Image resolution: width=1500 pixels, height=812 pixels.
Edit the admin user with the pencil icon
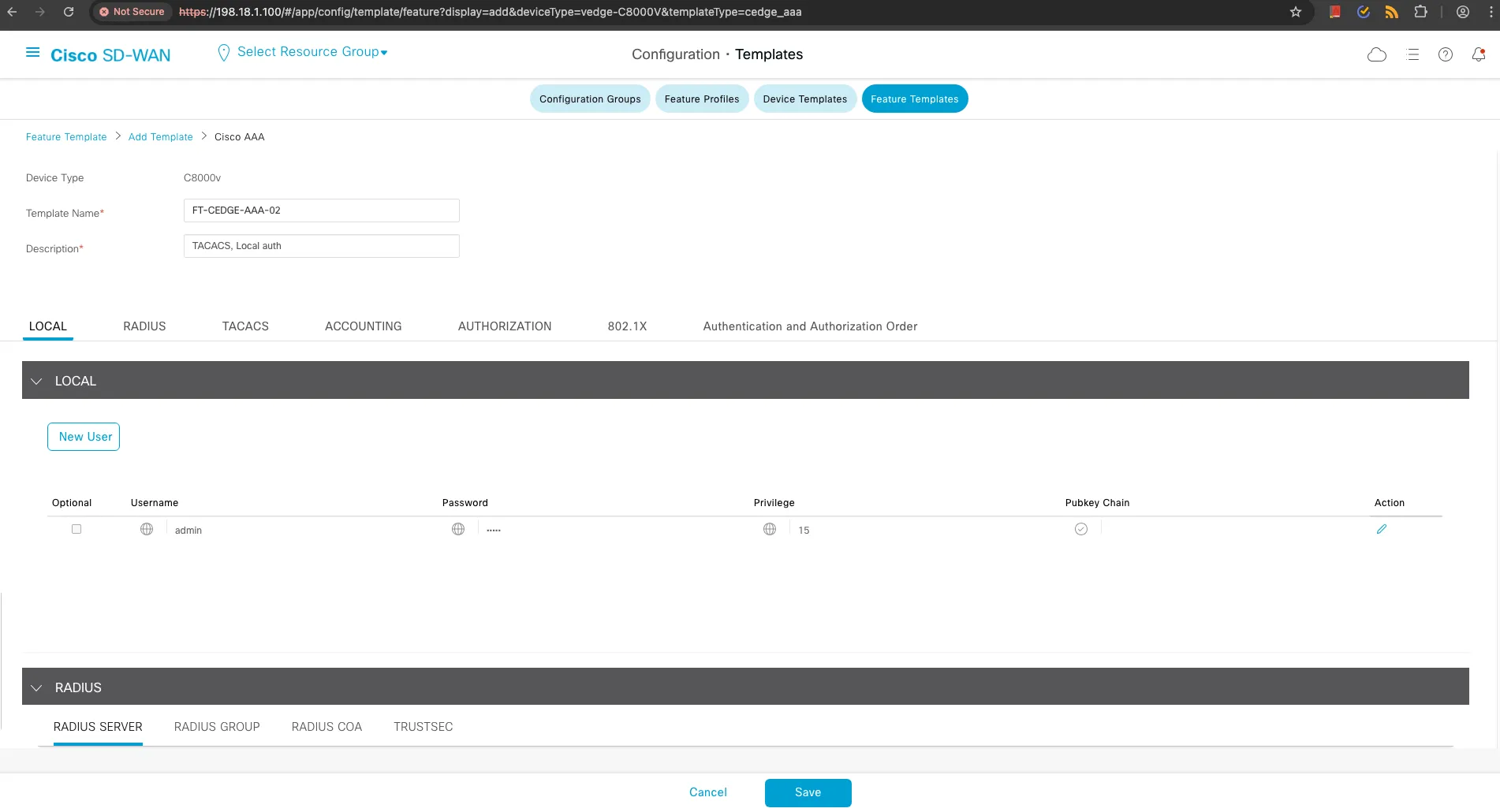(x=1382, y=529)
